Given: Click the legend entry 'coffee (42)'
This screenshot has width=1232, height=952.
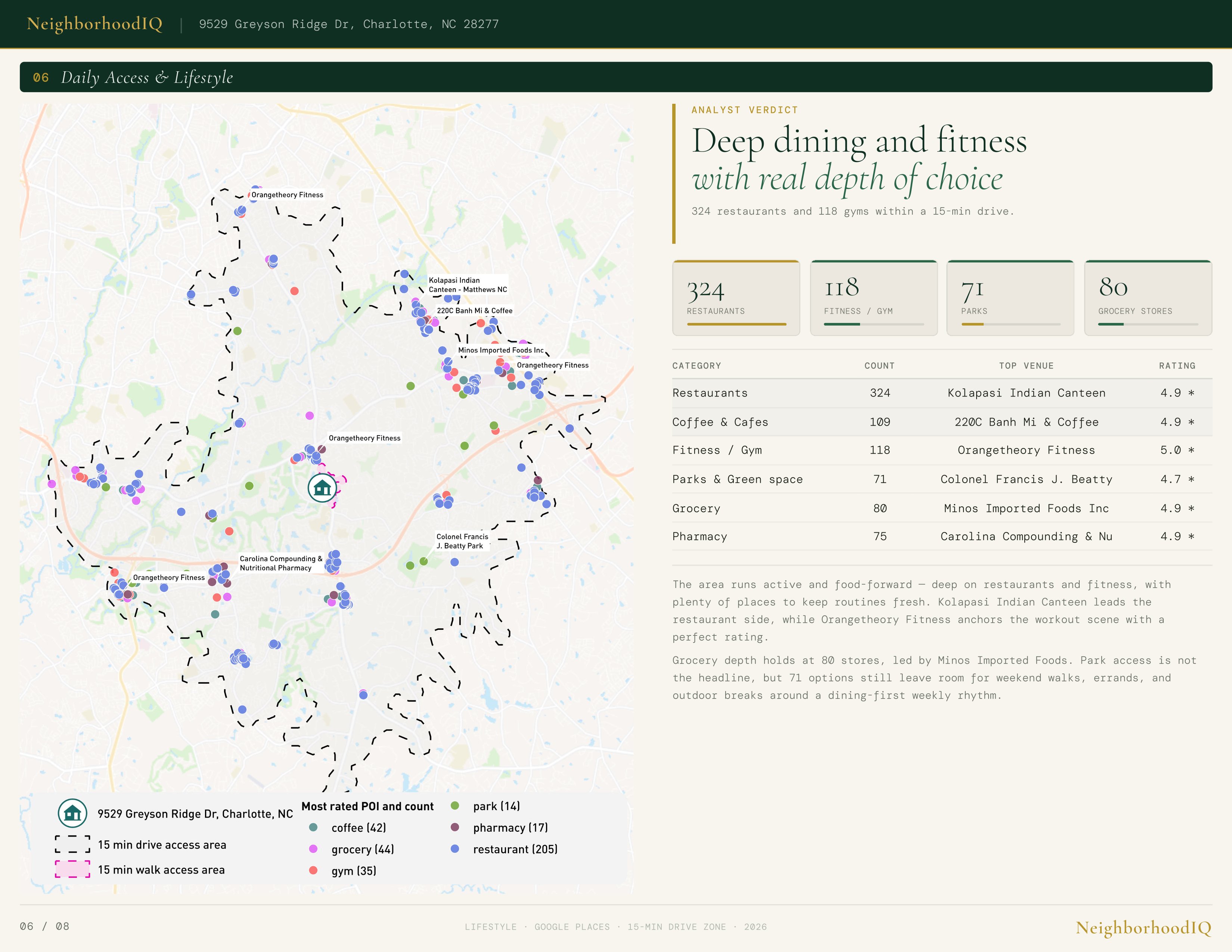Looking at the screenshot, I should coord(359,828).
